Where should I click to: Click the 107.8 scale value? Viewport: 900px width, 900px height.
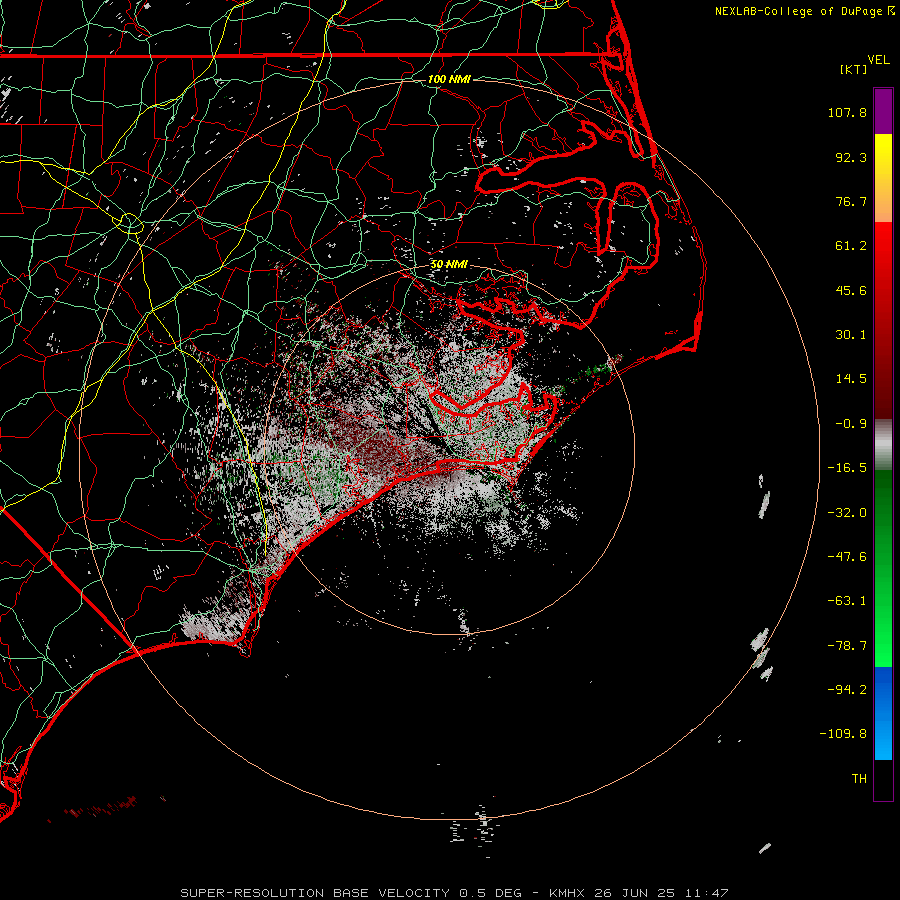click(847, 112)
